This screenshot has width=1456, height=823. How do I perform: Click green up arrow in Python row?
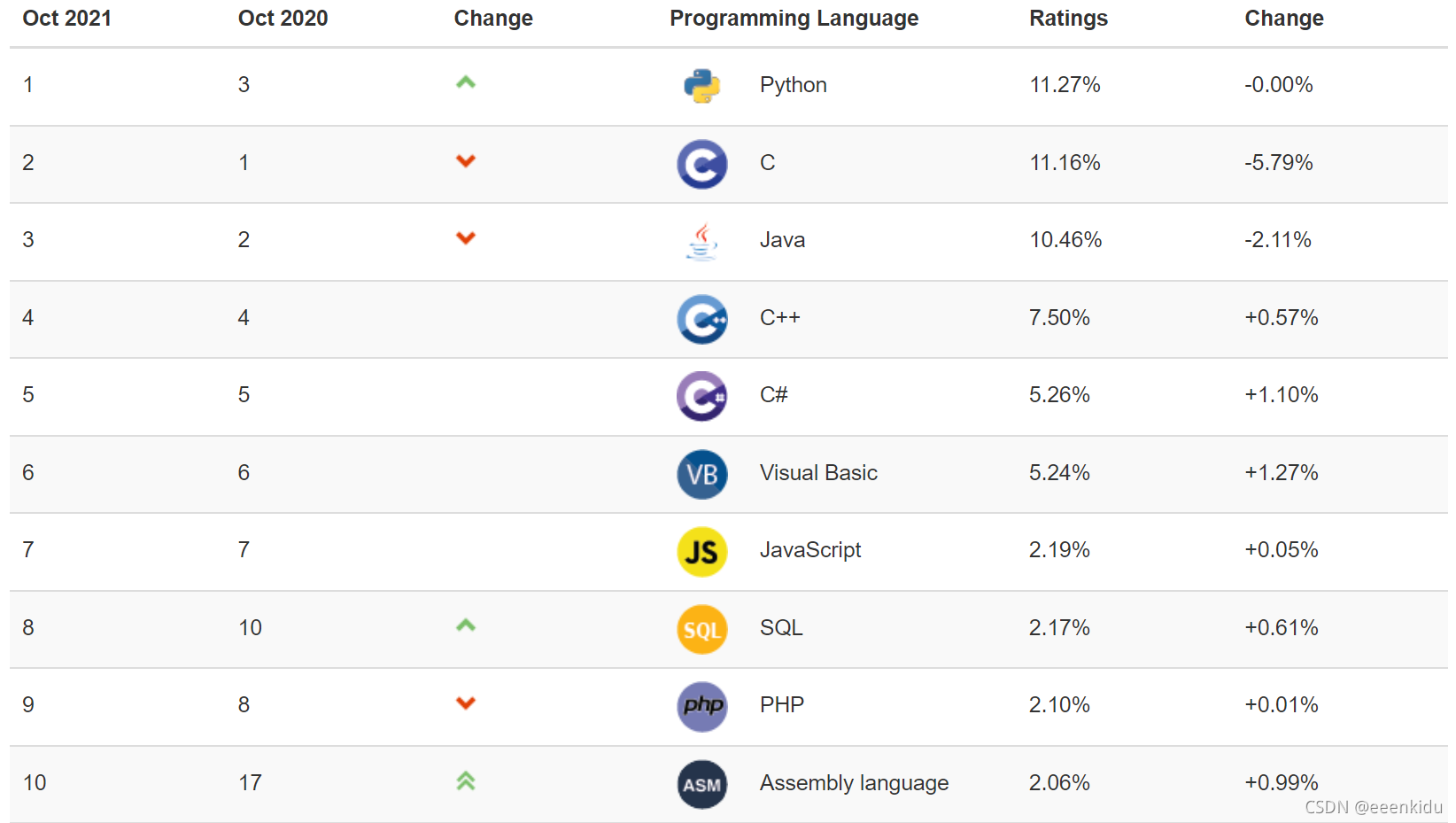pyautogui.click(x=466, y=82)
